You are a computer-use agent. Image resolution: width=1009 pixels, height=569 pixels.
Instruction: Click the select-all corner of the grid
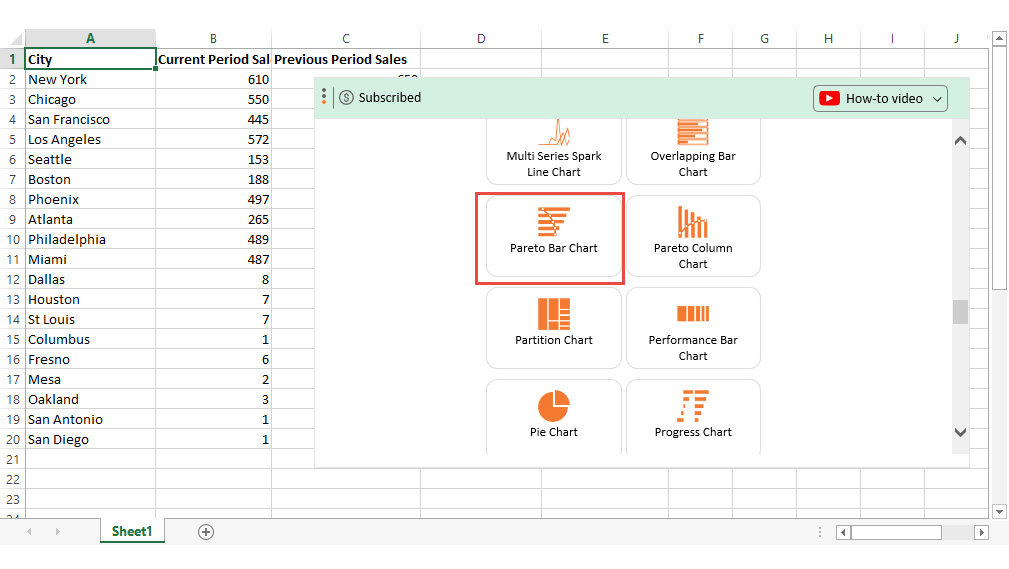pyautogui.click(x=13, y=39)
